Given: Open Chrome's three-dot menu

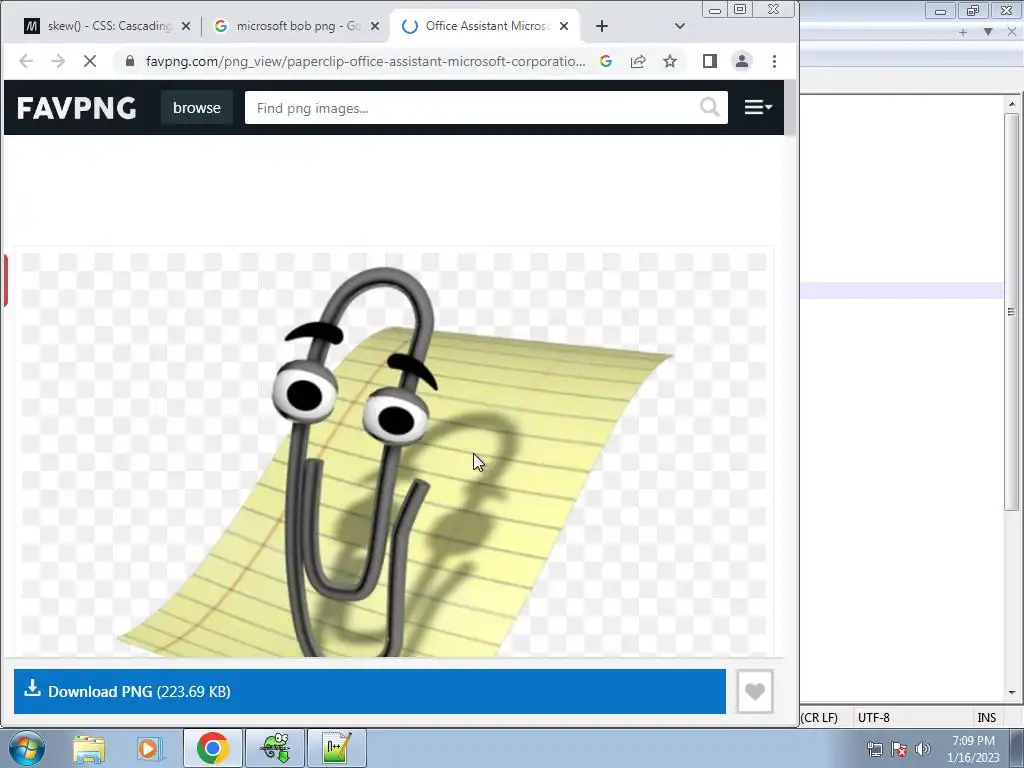Looking at the screenshot, I should point(774,61).
